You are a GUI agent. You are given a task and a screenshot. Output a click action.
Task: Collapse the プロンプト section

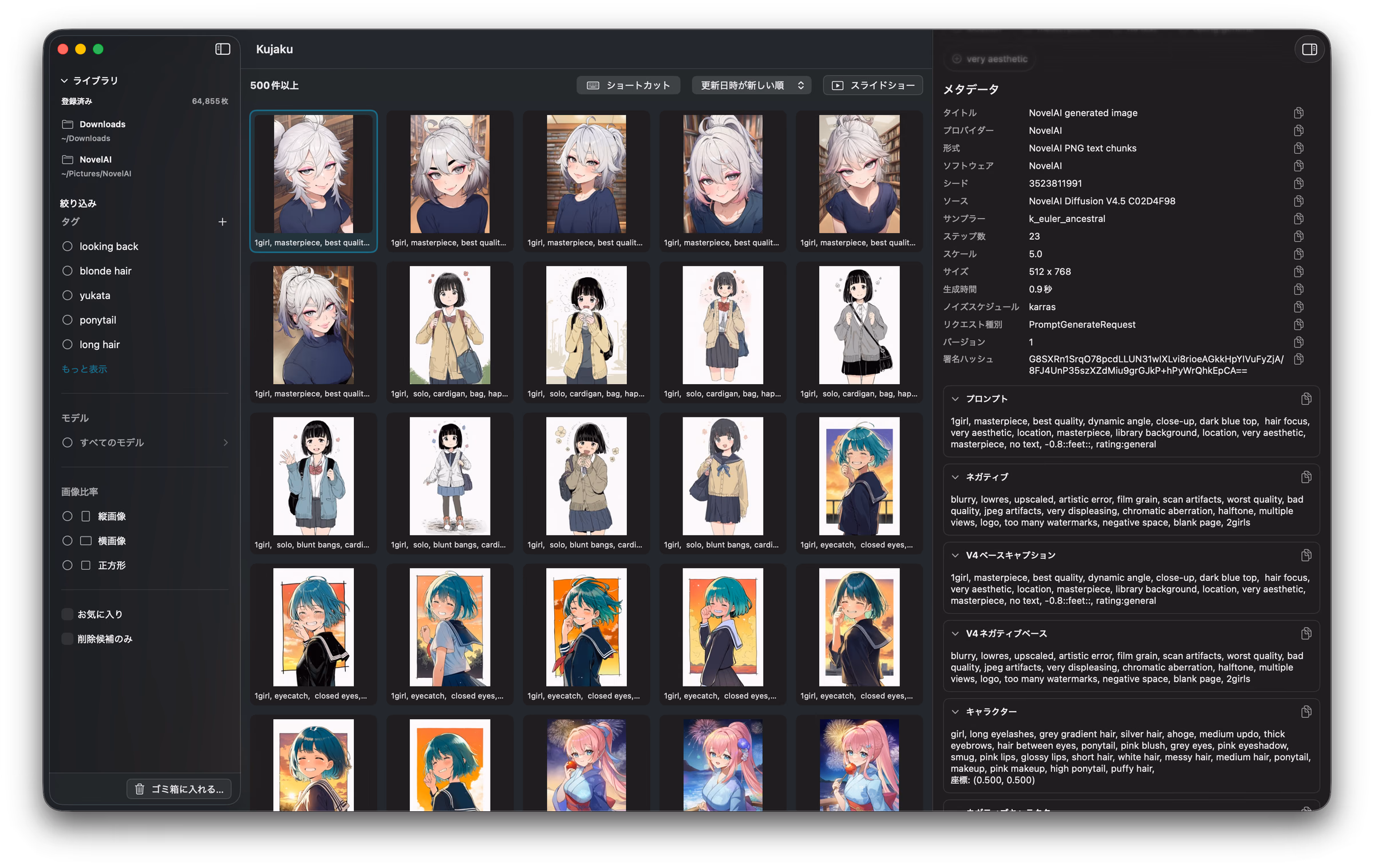tap(955, 399)
